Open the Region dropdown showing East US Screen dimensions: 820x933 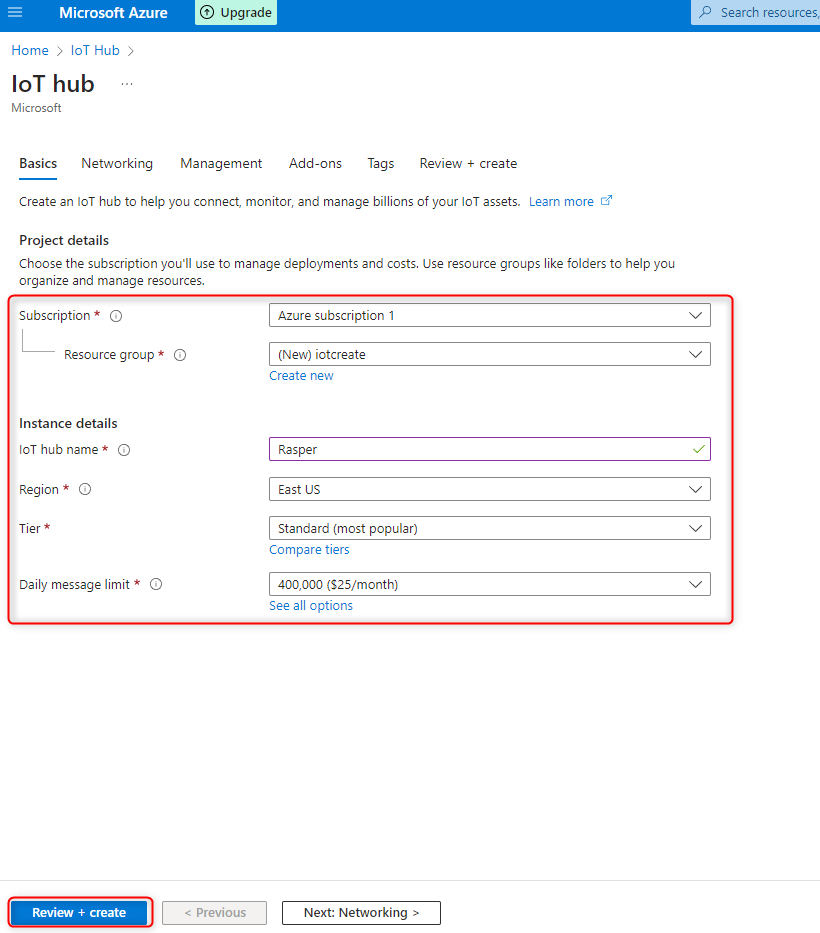coord(490,489)
